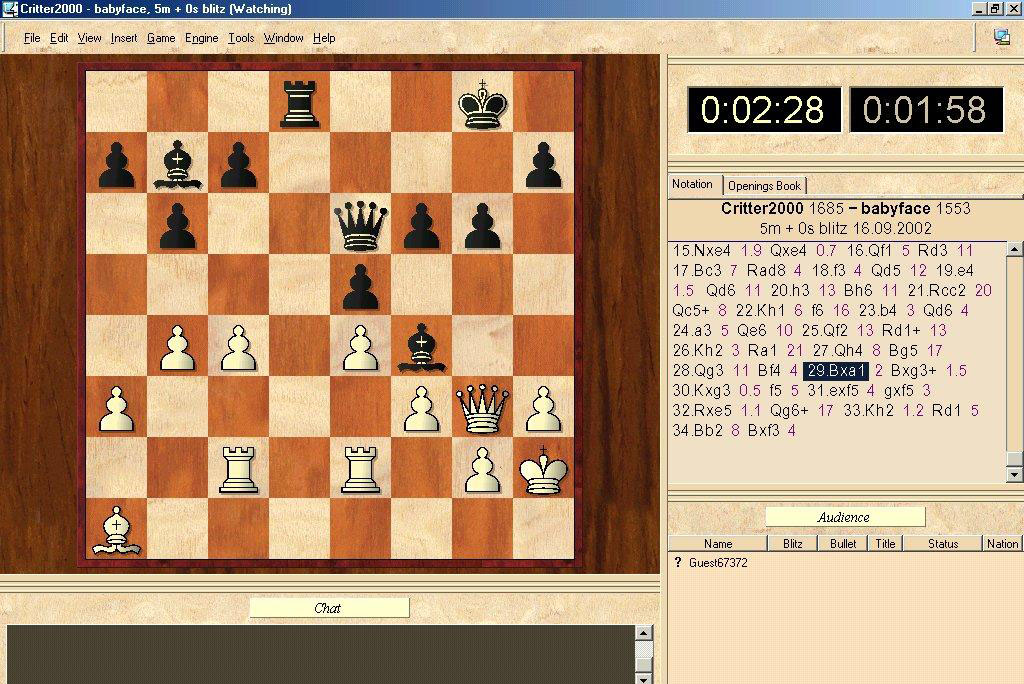Sort audience by Blitz column header

[x=793, y=544]
